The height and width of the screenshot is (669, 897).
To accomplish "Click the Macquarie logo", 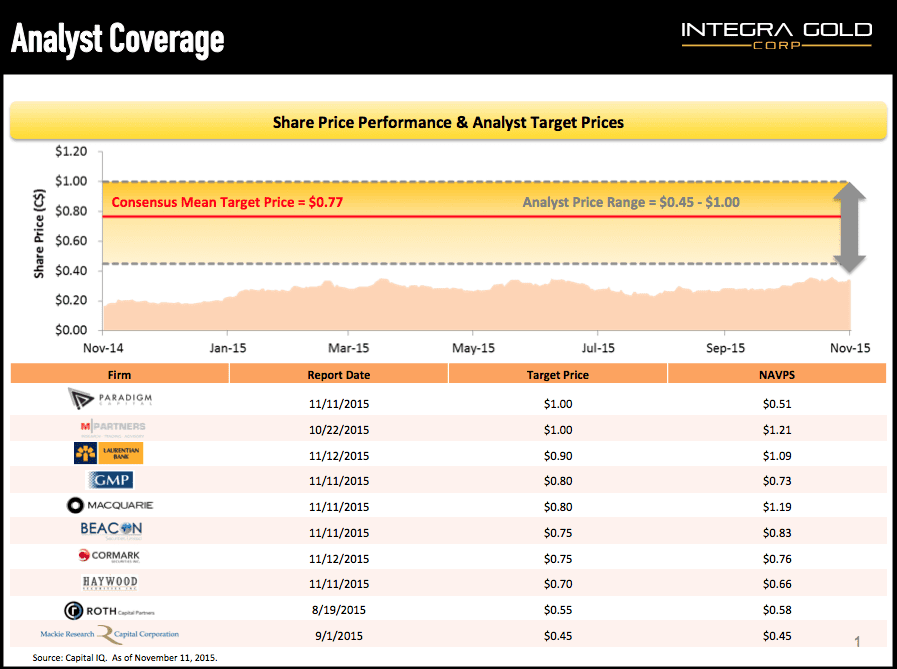I will 110,505.
